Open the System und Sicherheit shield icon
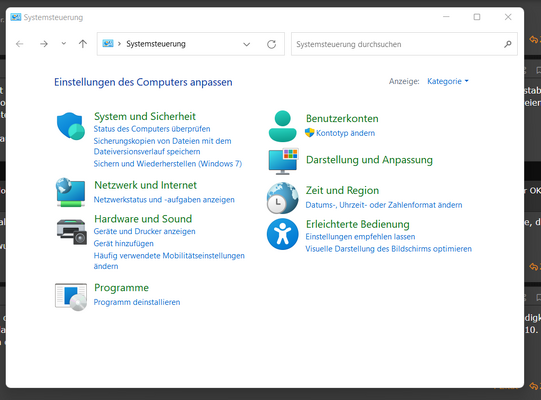The height and width of the screenshot is (400, 541). pos(71,126)
